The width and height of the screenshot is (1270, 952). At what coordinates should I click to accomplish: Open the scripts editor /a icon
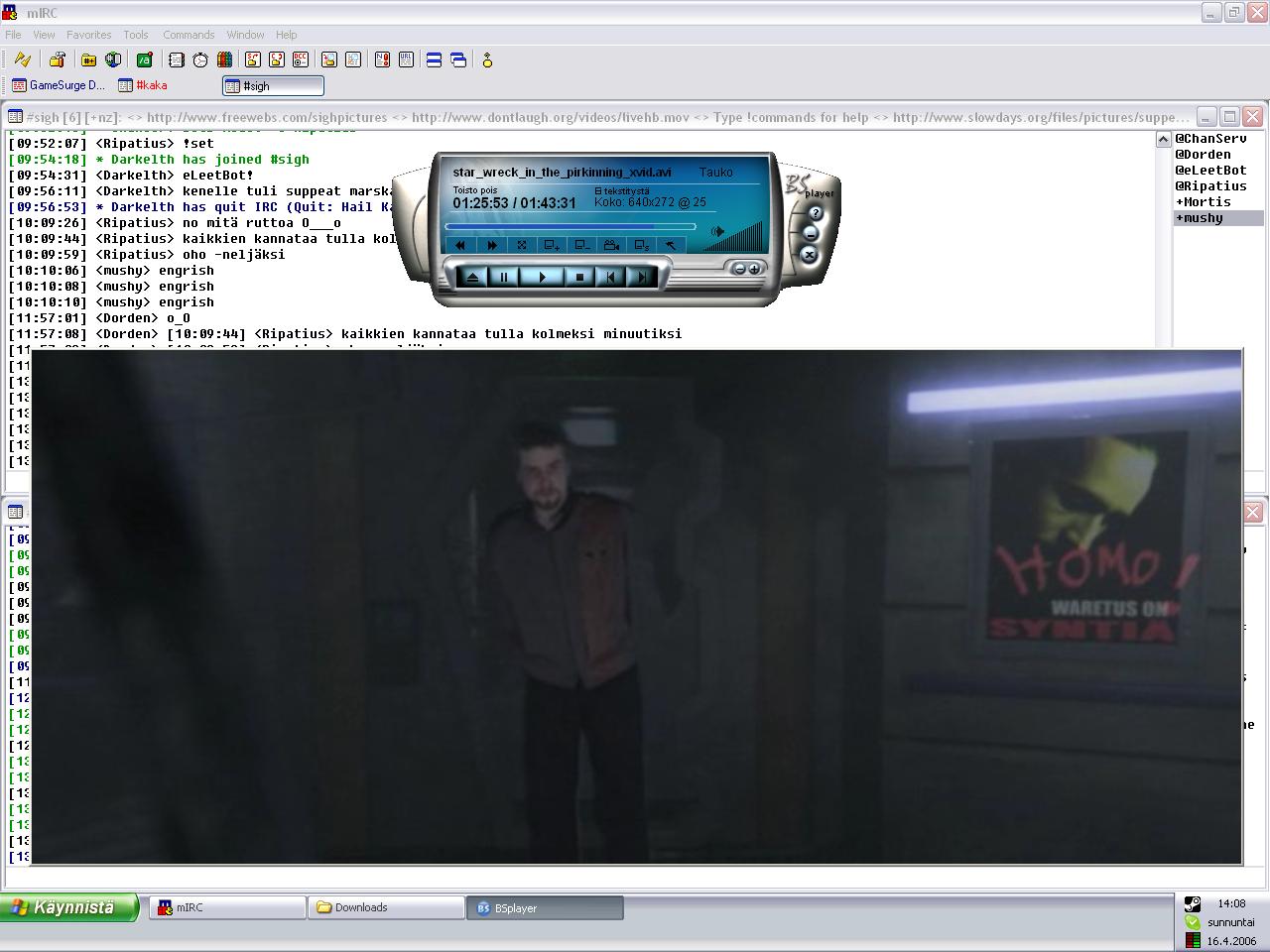[x=145, y=59]
